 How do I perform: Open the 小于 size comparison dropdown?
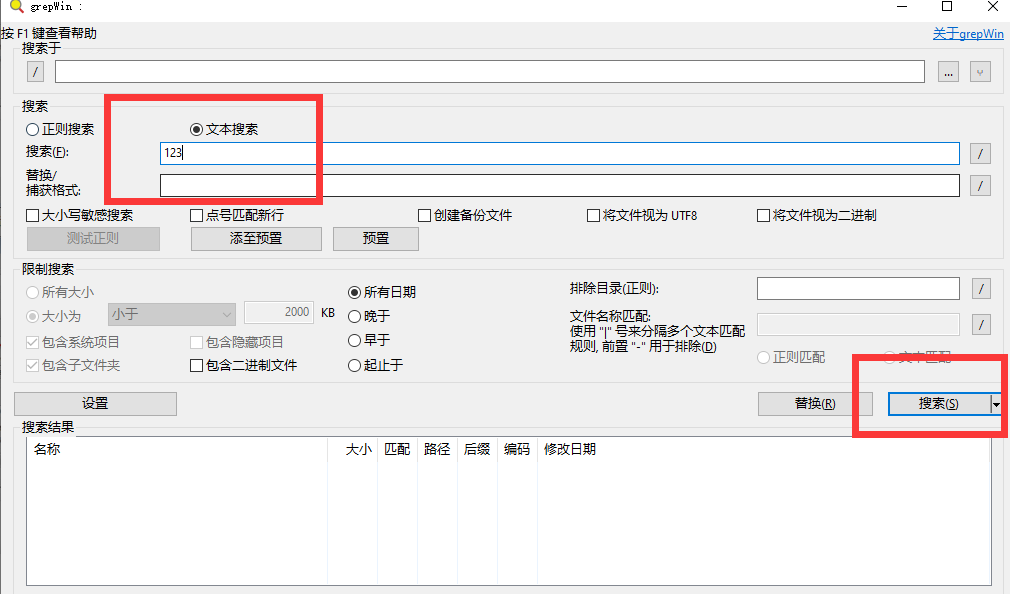pyautogui.click(x=171, y=313)
